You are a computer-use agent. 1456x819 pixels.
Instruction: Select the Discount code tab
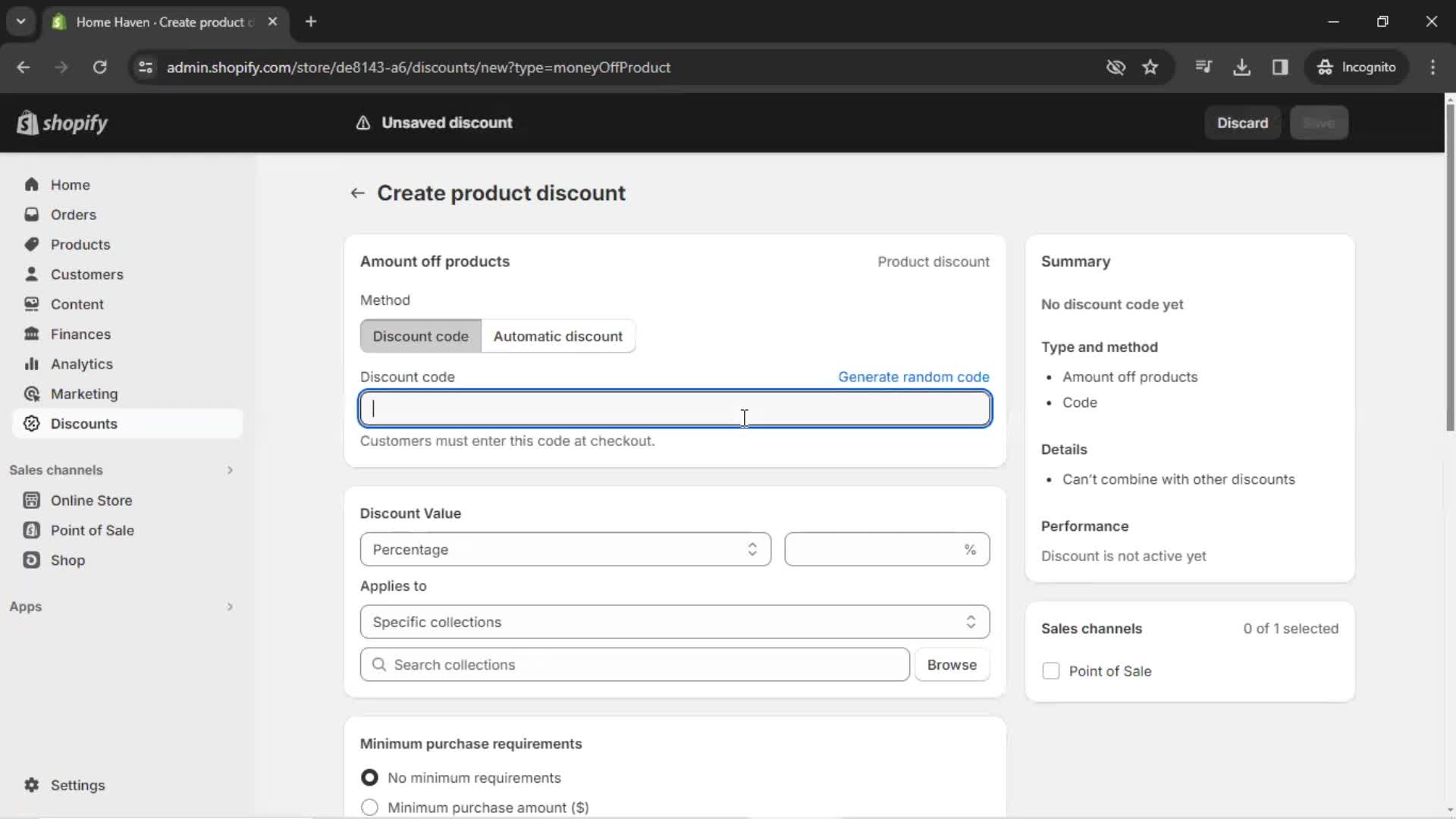click(421, 336)
